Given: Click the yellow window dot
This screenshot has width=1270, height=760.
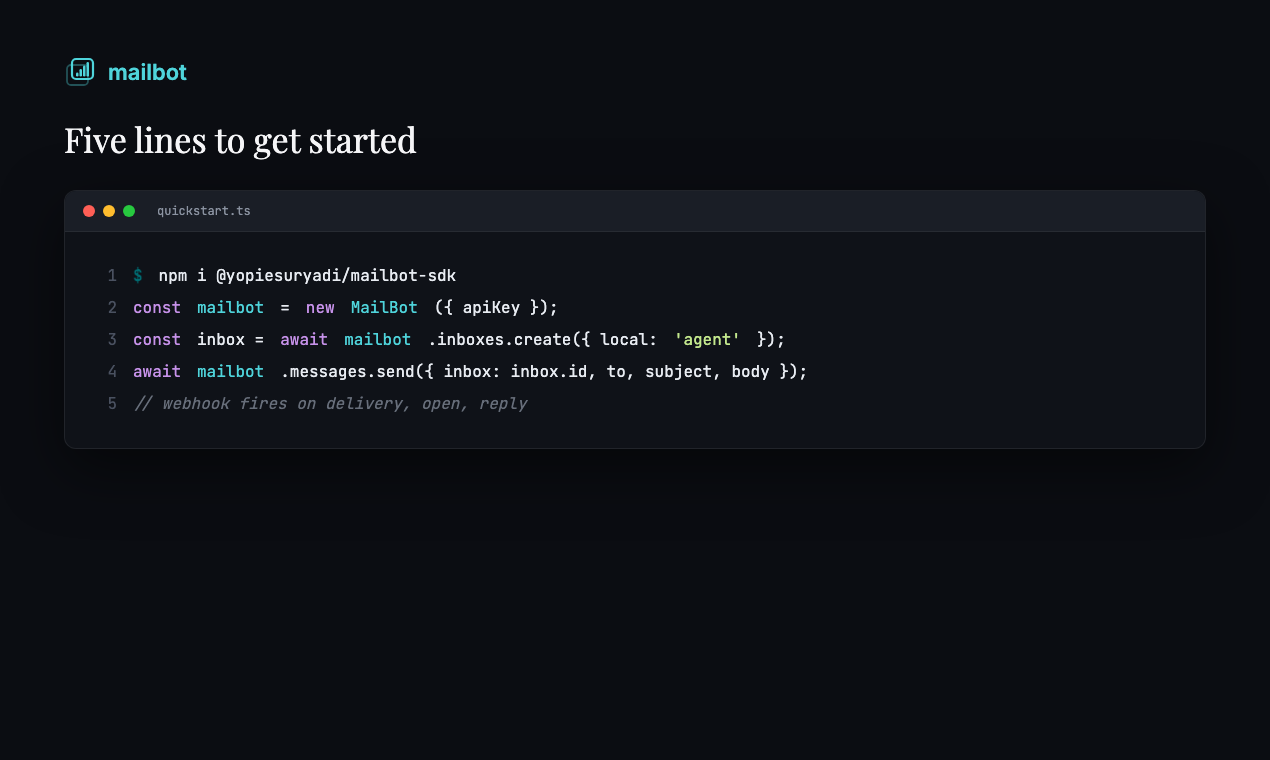Looking at the screenshot, I should pos(109,211).
